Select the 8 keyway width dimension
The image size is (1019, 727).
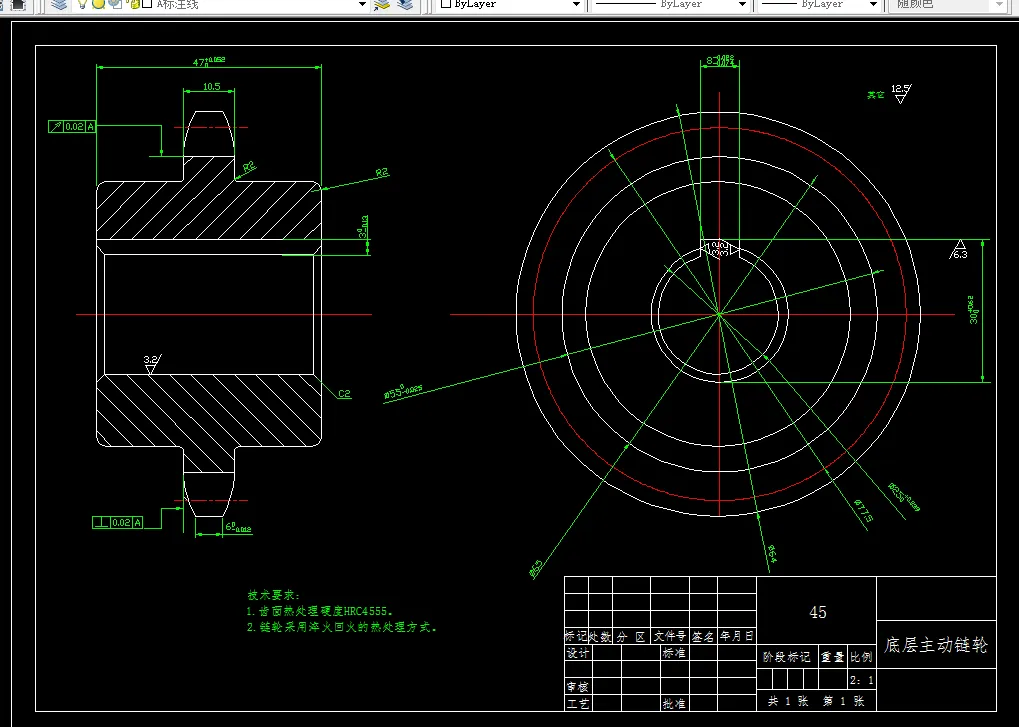(720, 60)
